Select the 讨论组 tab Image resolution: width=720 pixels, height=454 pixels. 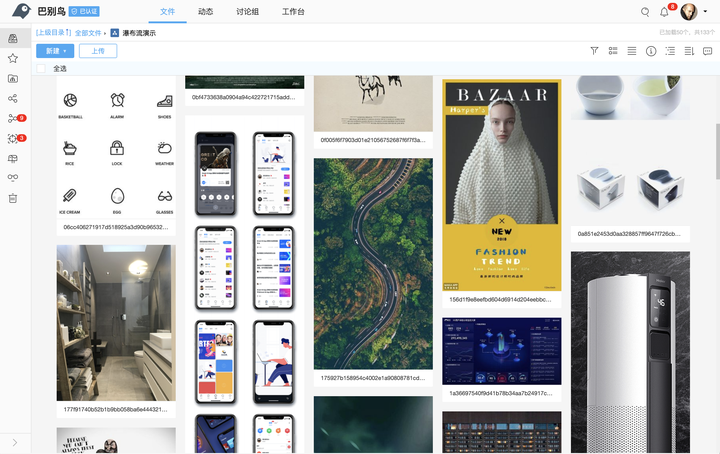(x=248, y=11)
